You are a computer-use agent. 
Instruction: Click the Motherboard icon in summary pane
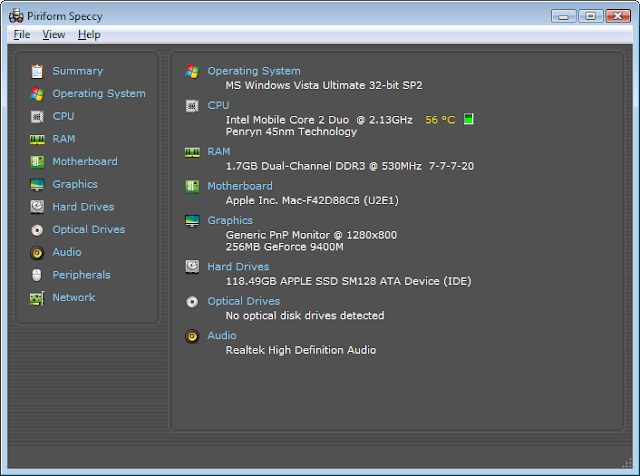pyautogui.click(x=192, y=187)
